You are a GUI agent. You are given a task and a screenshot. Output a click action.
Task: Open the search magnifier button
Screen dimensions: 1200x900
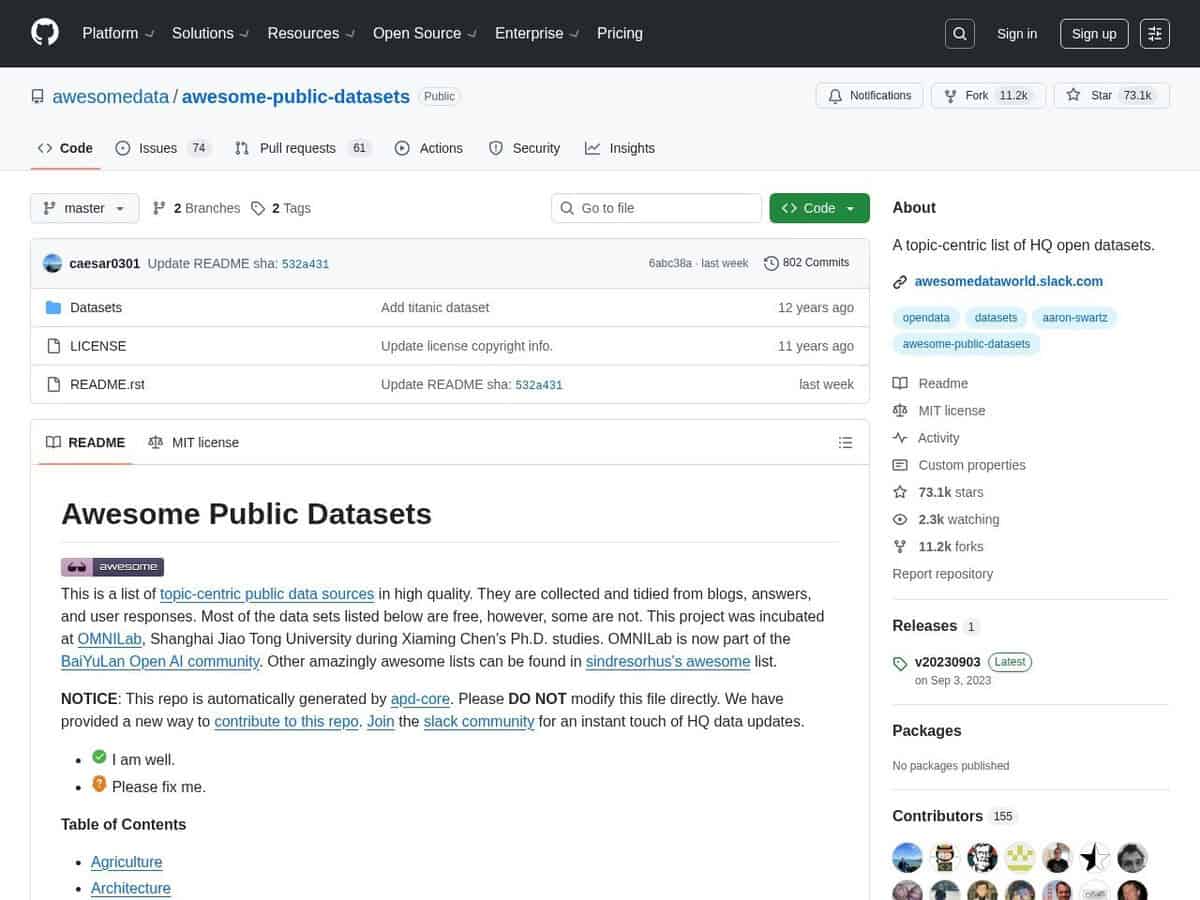(959, 34)
